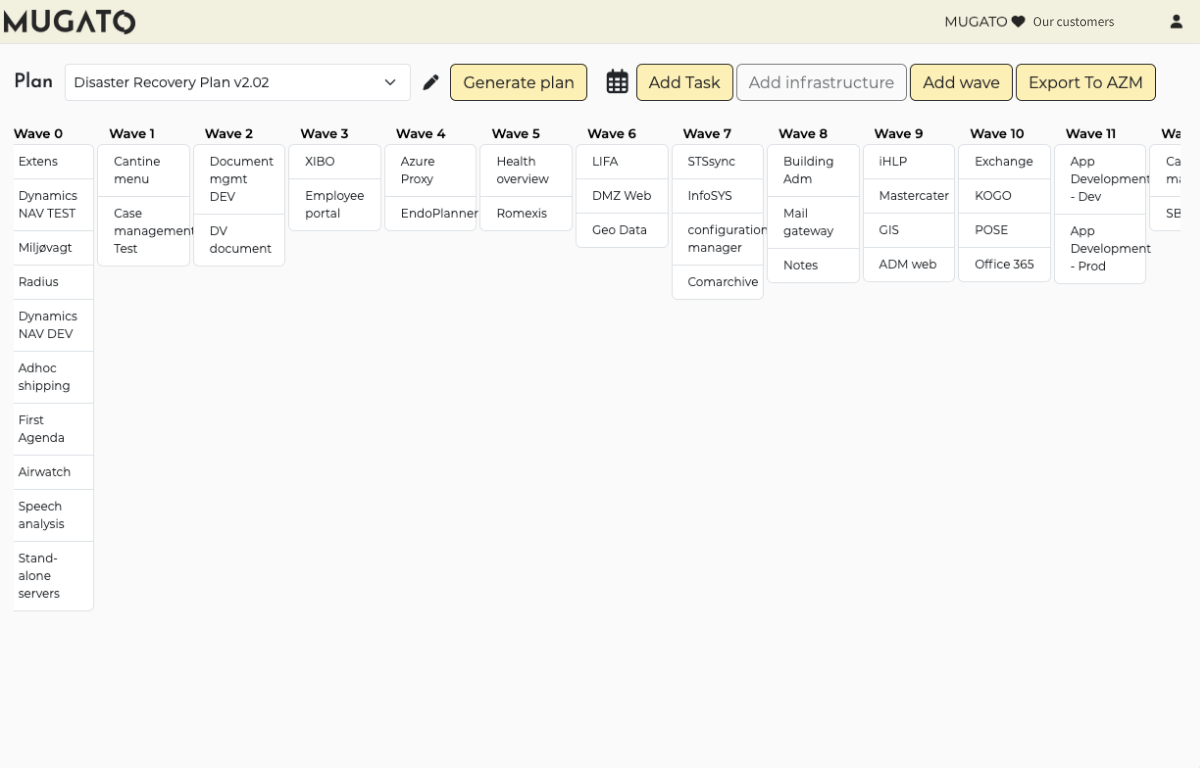Screen dimensions: 1200x768
Task: Open the Our customers link
Action: point(1073,22)
